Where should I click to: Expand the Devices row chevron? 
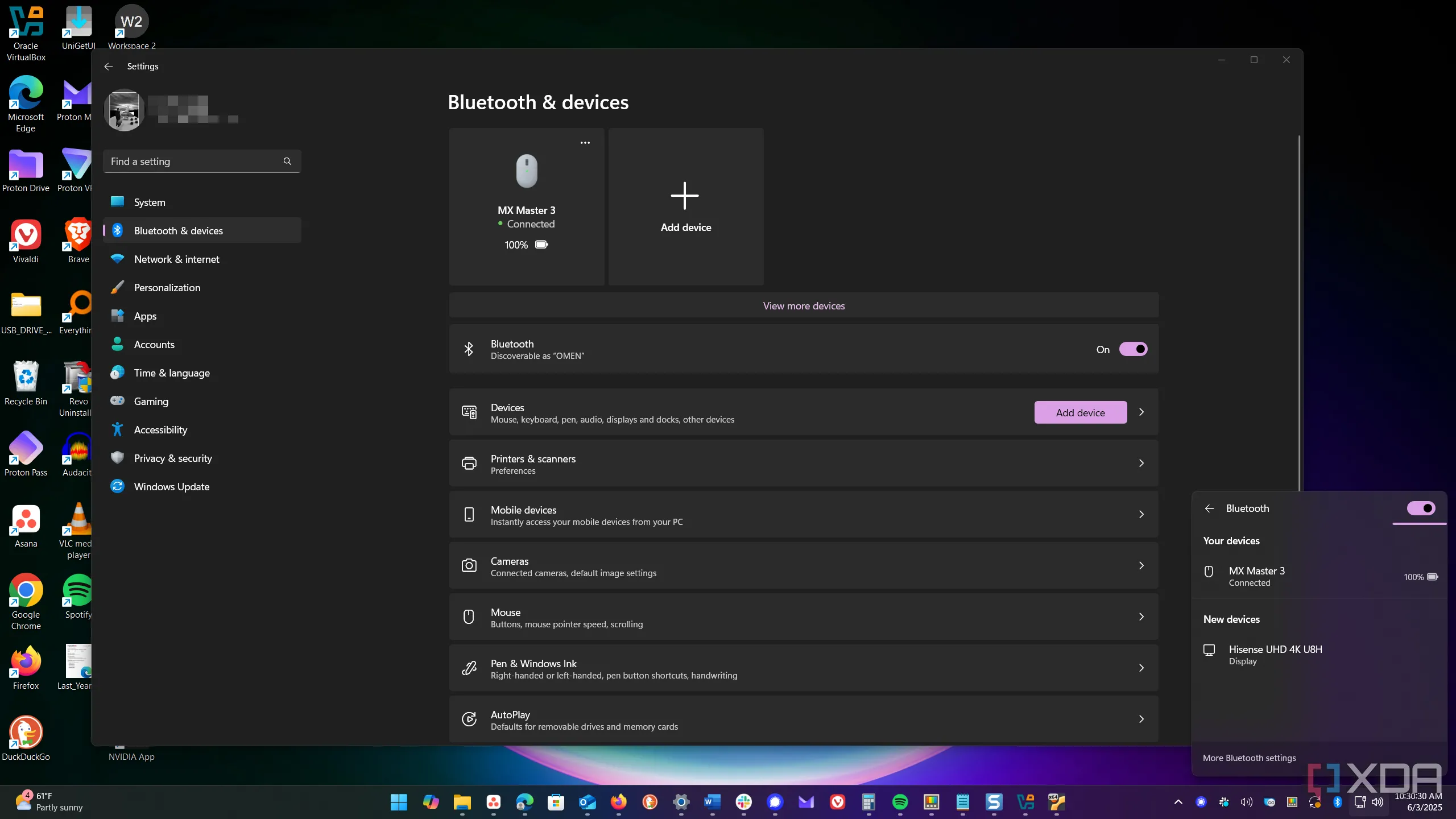point(1141,412)
